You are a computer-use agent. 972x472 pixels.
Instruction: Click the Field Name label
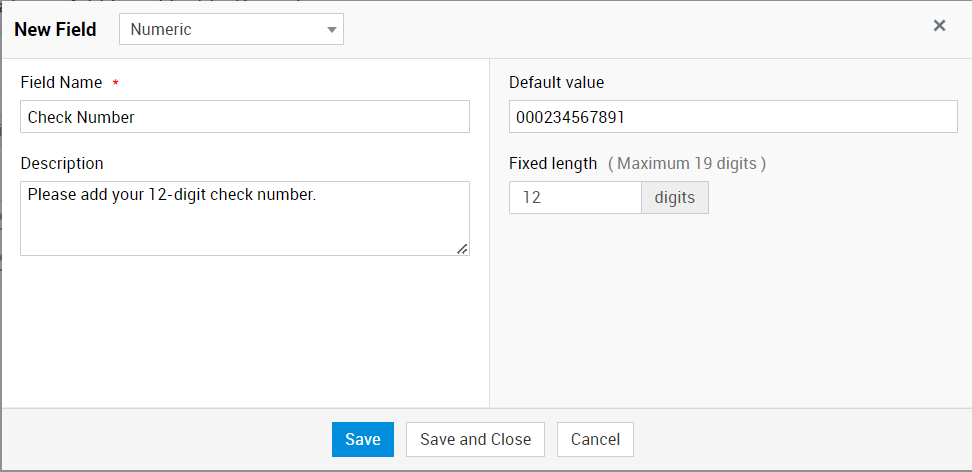pyautogui.click(x=61, y=83)
